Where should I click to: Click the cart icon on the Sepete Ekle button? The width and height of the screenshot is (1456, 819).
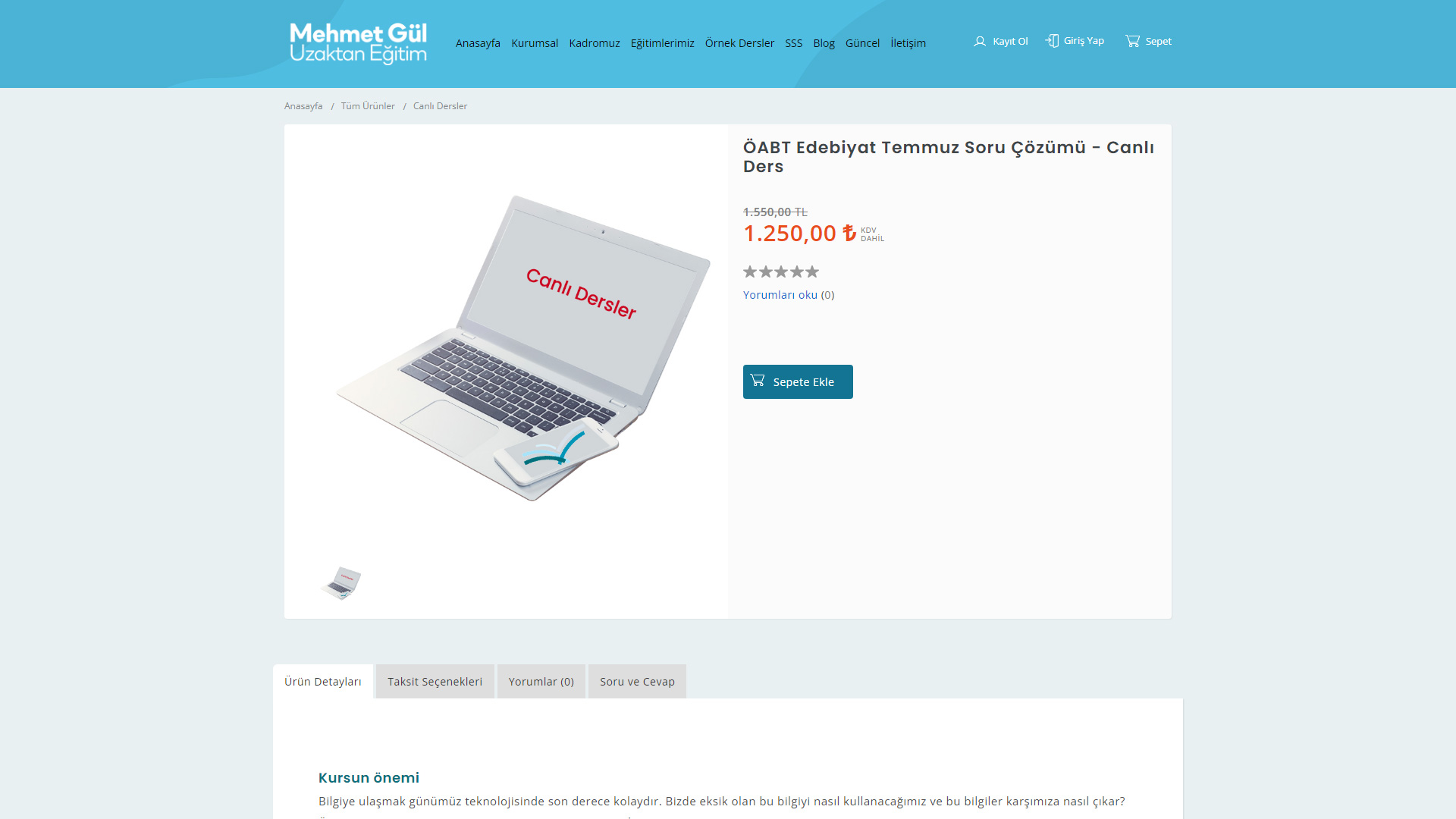[x=758, y=380]
